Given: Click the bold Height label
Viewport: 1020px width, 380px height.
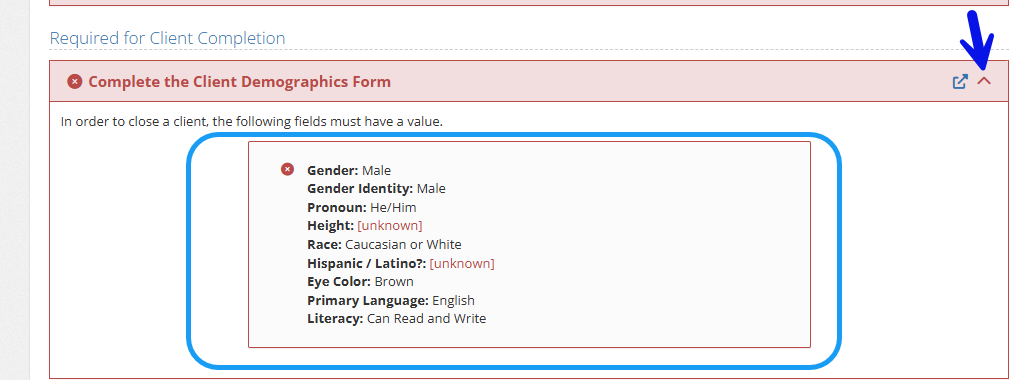Looking at the screenshot, I should point(330,226).
